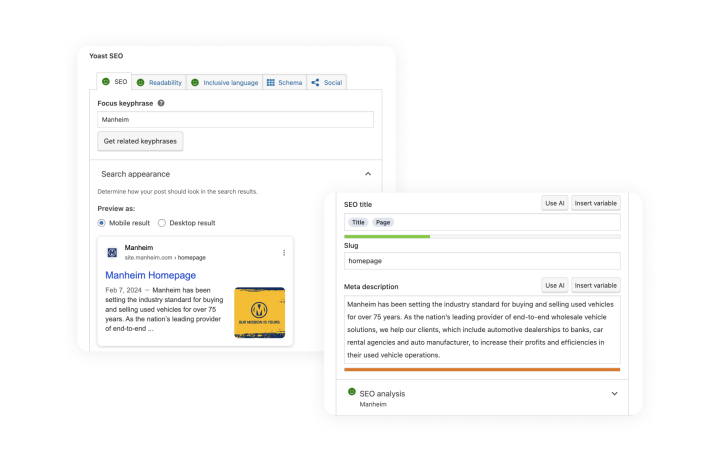
Task: Click Use AI beside SEO title
Action: (555, 203)
